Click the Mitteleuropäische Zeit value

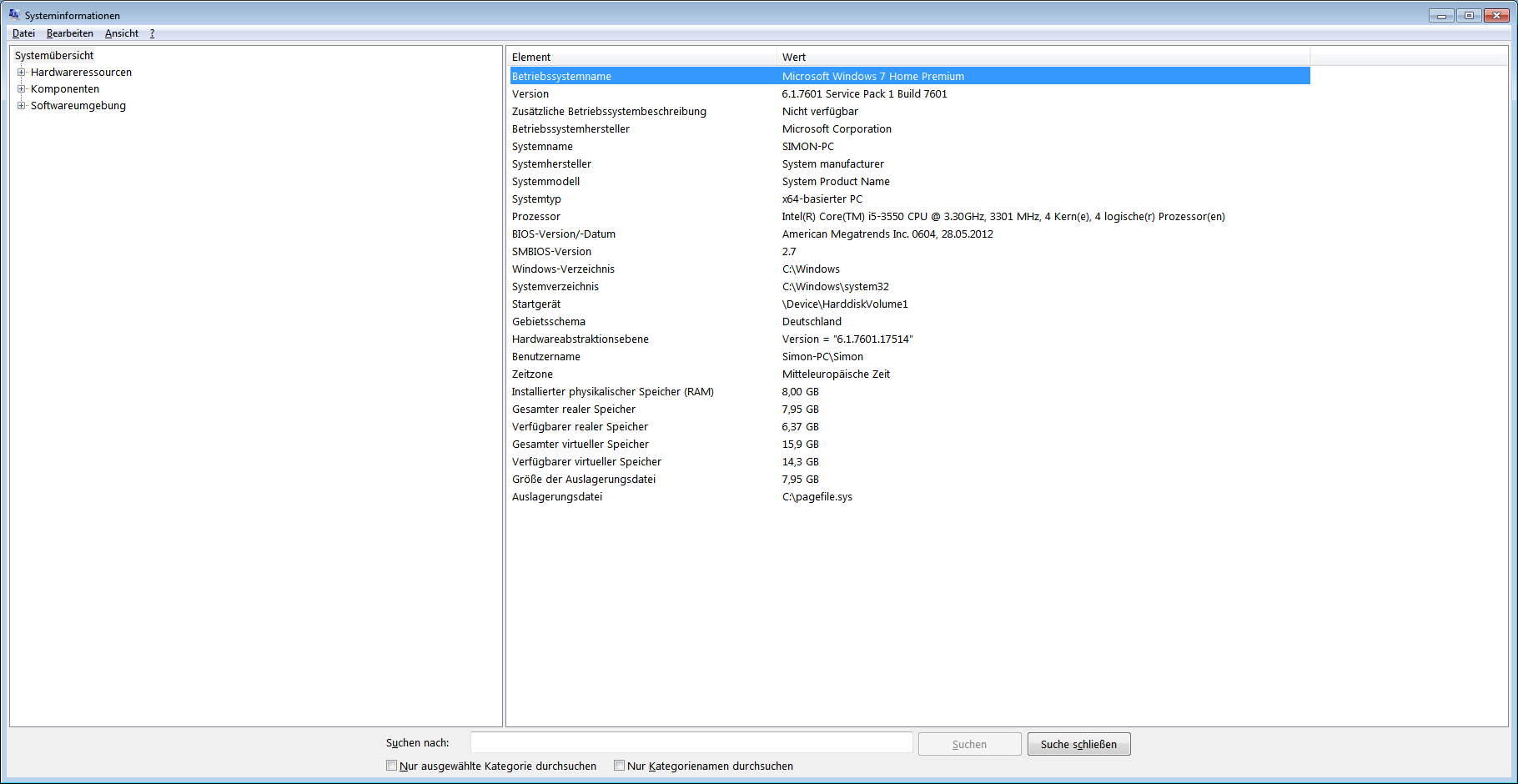[x=836, y=374]
